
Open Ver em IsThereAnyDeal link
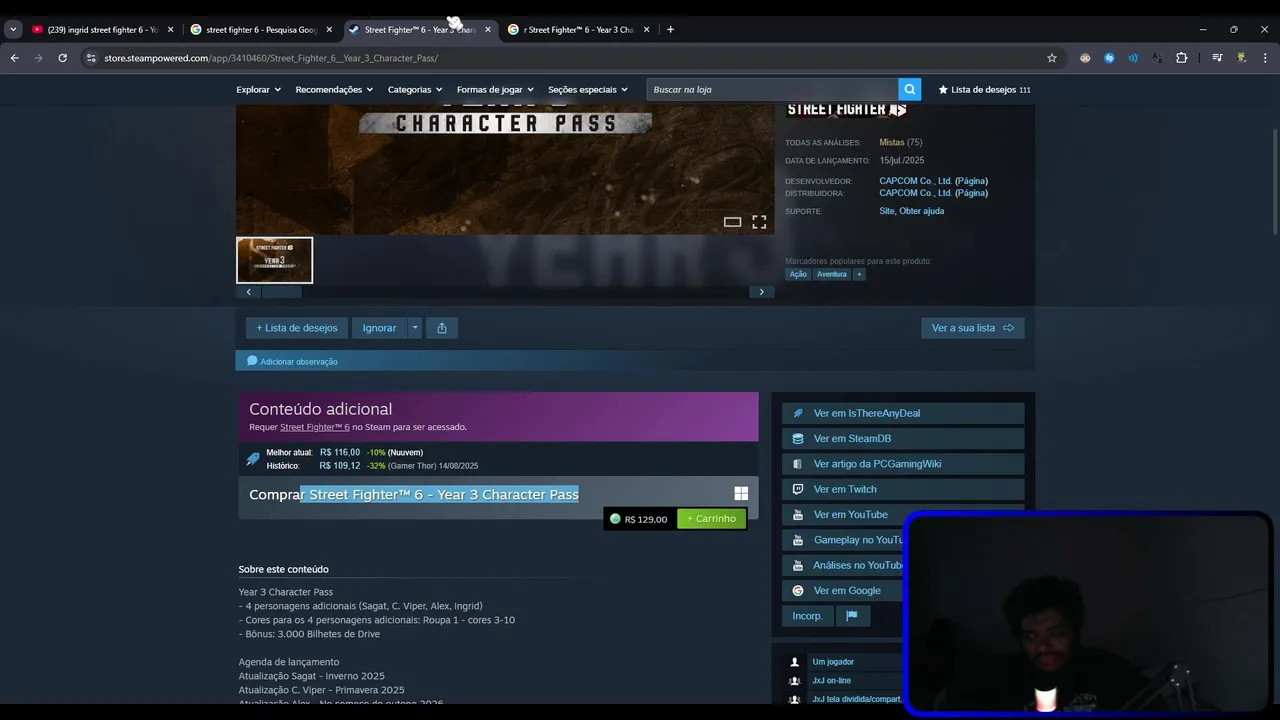coord(903,413)
